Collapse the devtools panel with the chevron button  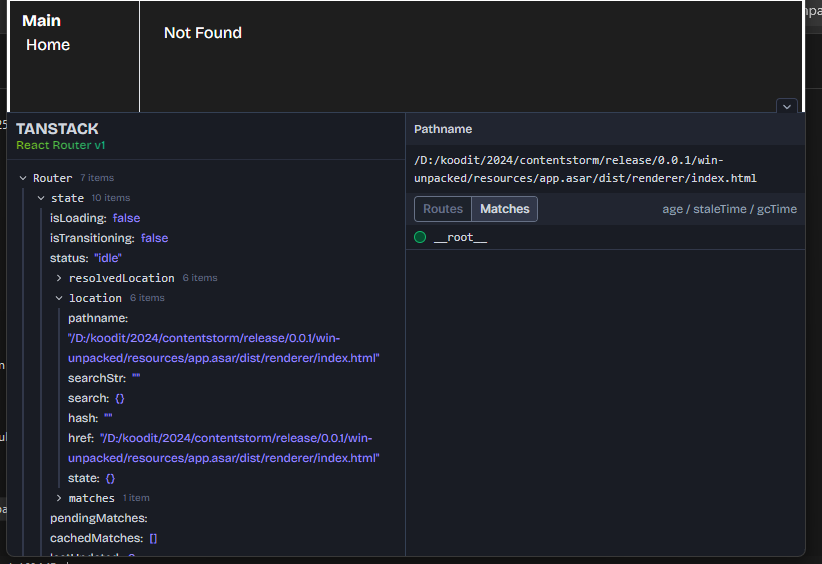point(786,106)
